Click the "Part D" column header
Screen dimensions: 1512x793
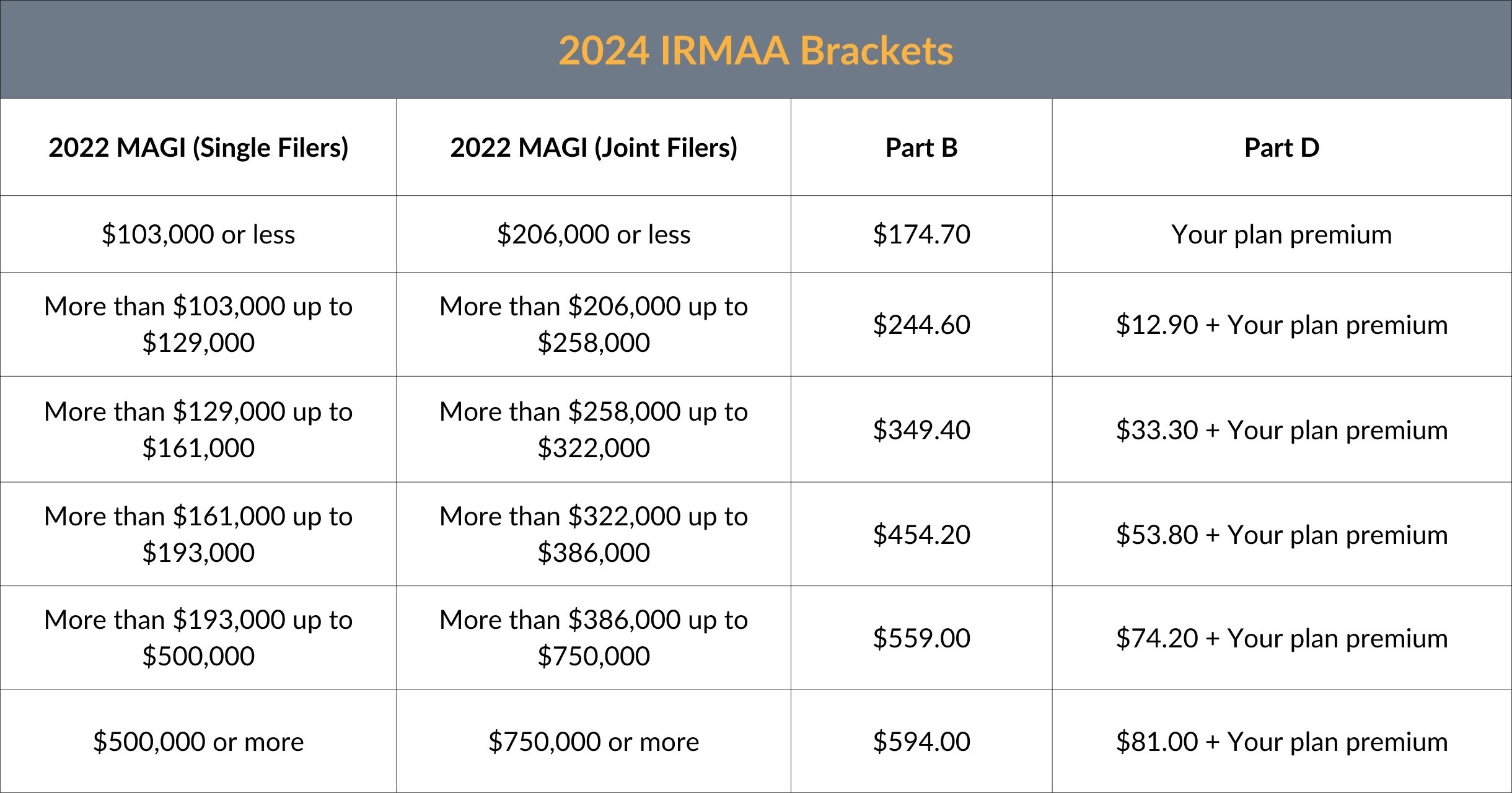(1281, 147)
